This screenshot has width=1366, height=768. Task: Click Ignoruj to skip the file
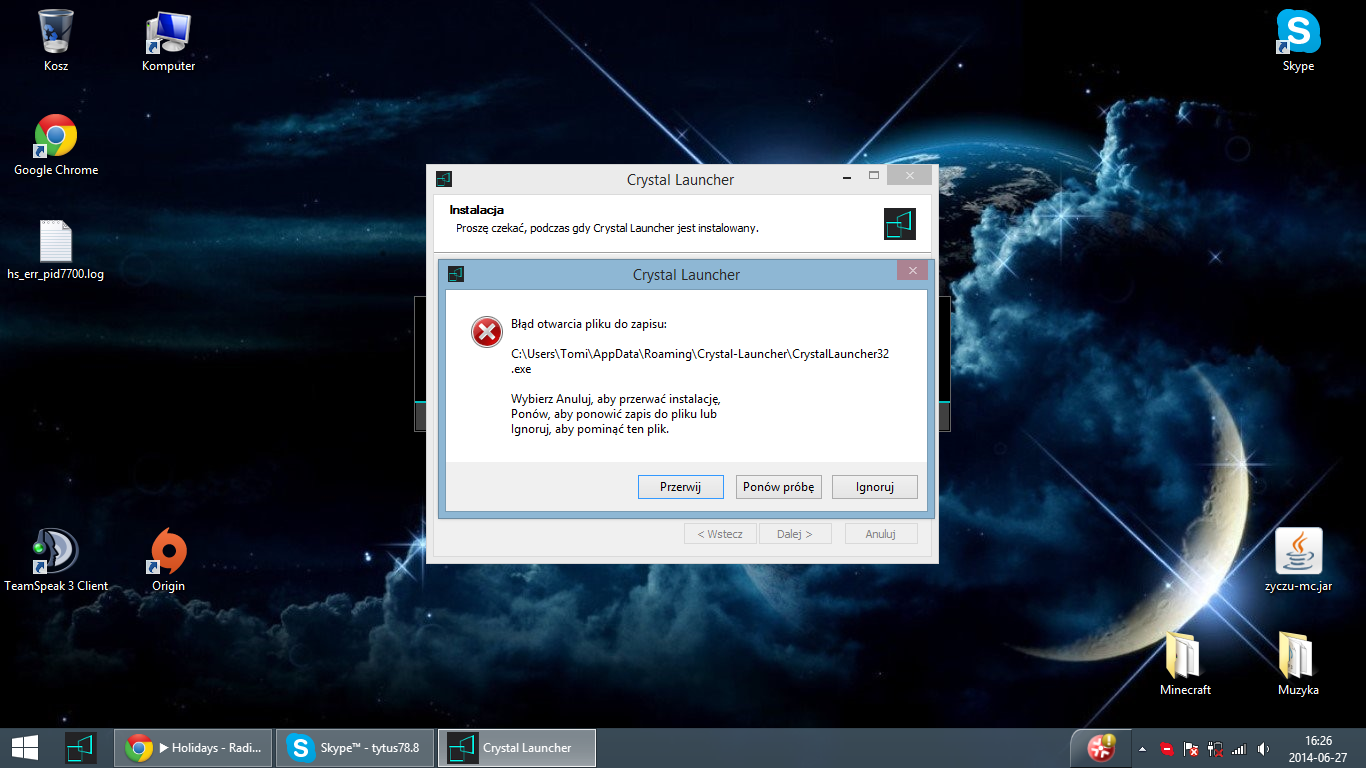point(875,487)
